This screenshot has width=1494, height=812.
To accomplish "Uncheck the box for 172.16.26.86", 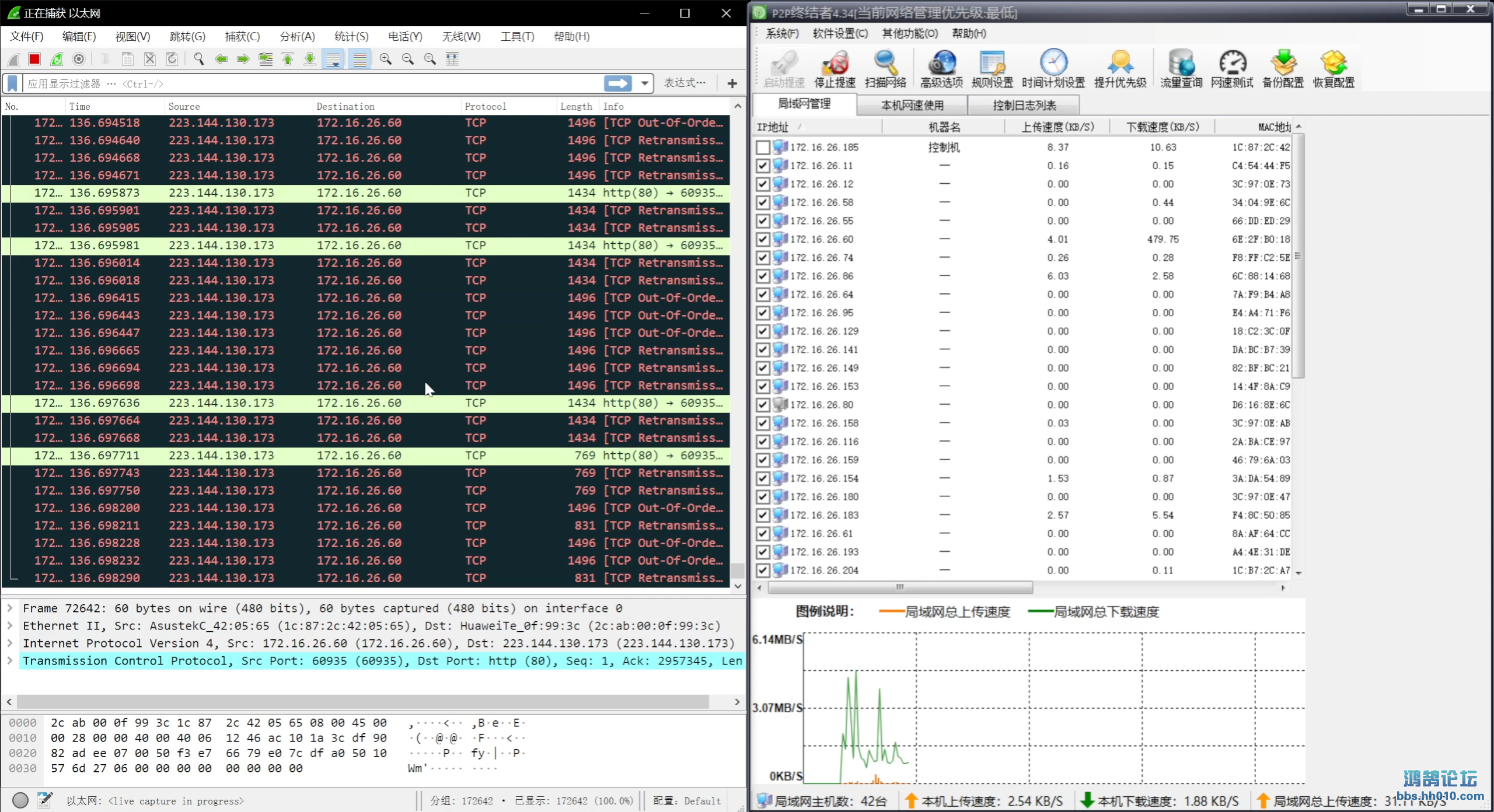I will click(763, 276).
